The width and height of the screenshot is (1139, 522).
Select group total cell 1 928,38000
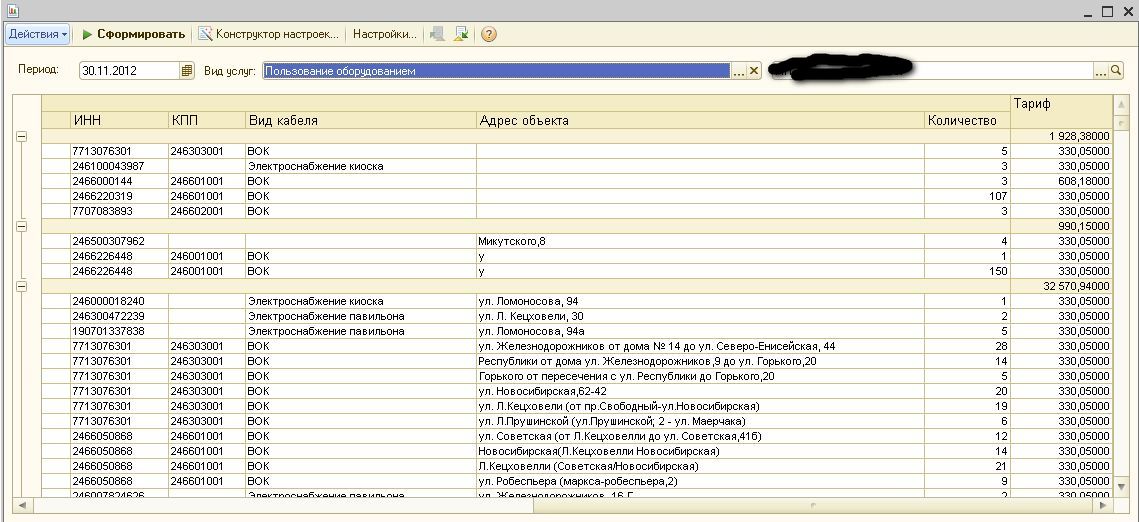1061,136
